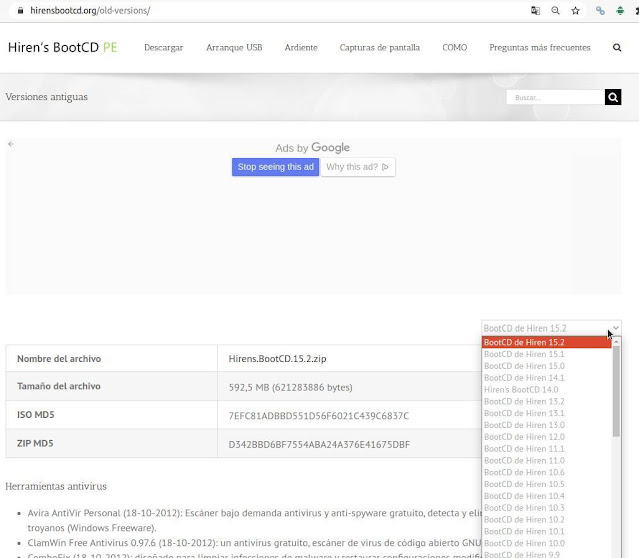Go to the Ardiente menu item
The height and width of the screenshot is (558, 639).
(301, 47)
